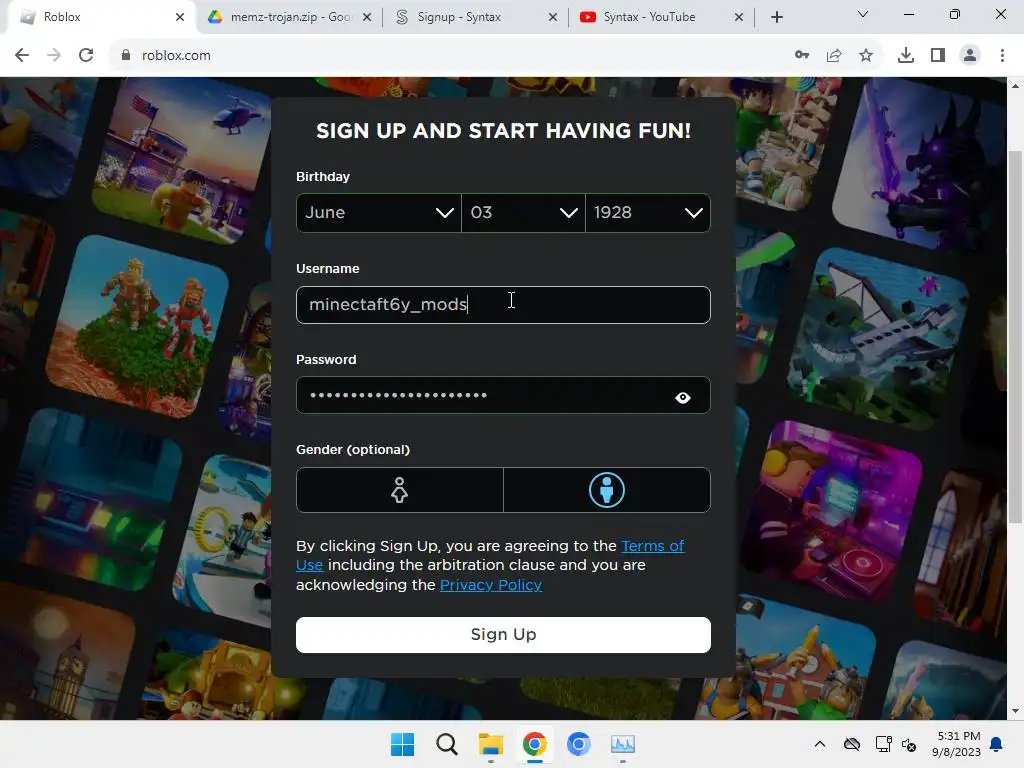Click the muted volume tray icon
The image size is (1024, 768).
[x=908, y=744]
